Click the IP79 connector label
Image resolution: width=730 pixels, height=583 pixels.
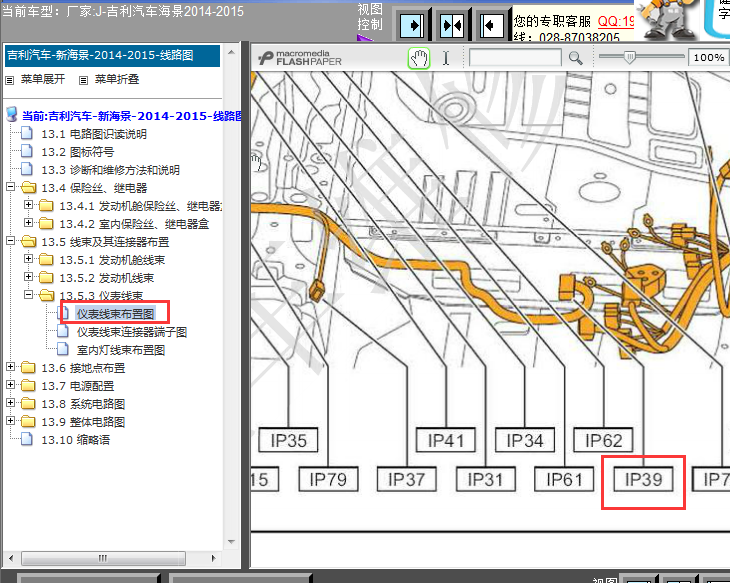(328, 479)
